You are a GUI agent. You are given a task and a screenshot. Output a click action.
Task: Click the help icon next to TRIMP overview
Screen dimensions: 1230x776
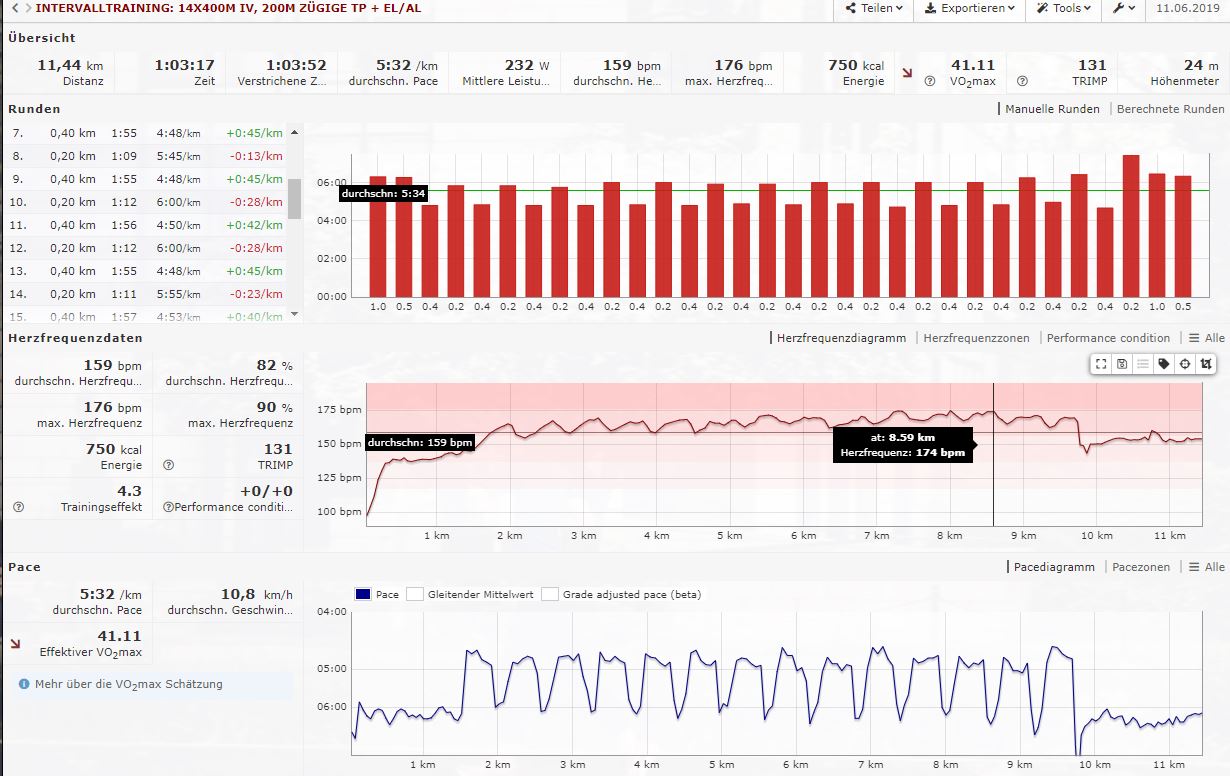[1022, 82]
